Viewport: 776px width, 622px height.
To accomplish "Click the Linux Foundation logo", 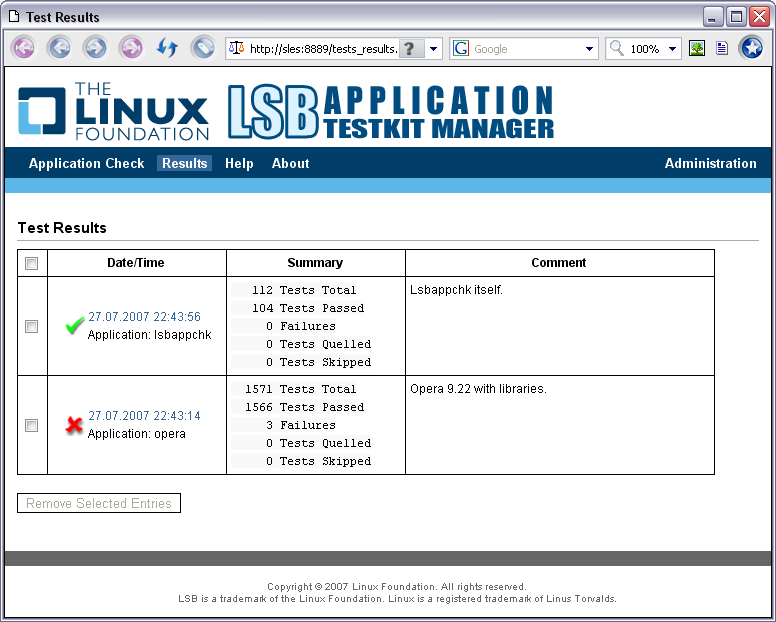I will (113, 111).
